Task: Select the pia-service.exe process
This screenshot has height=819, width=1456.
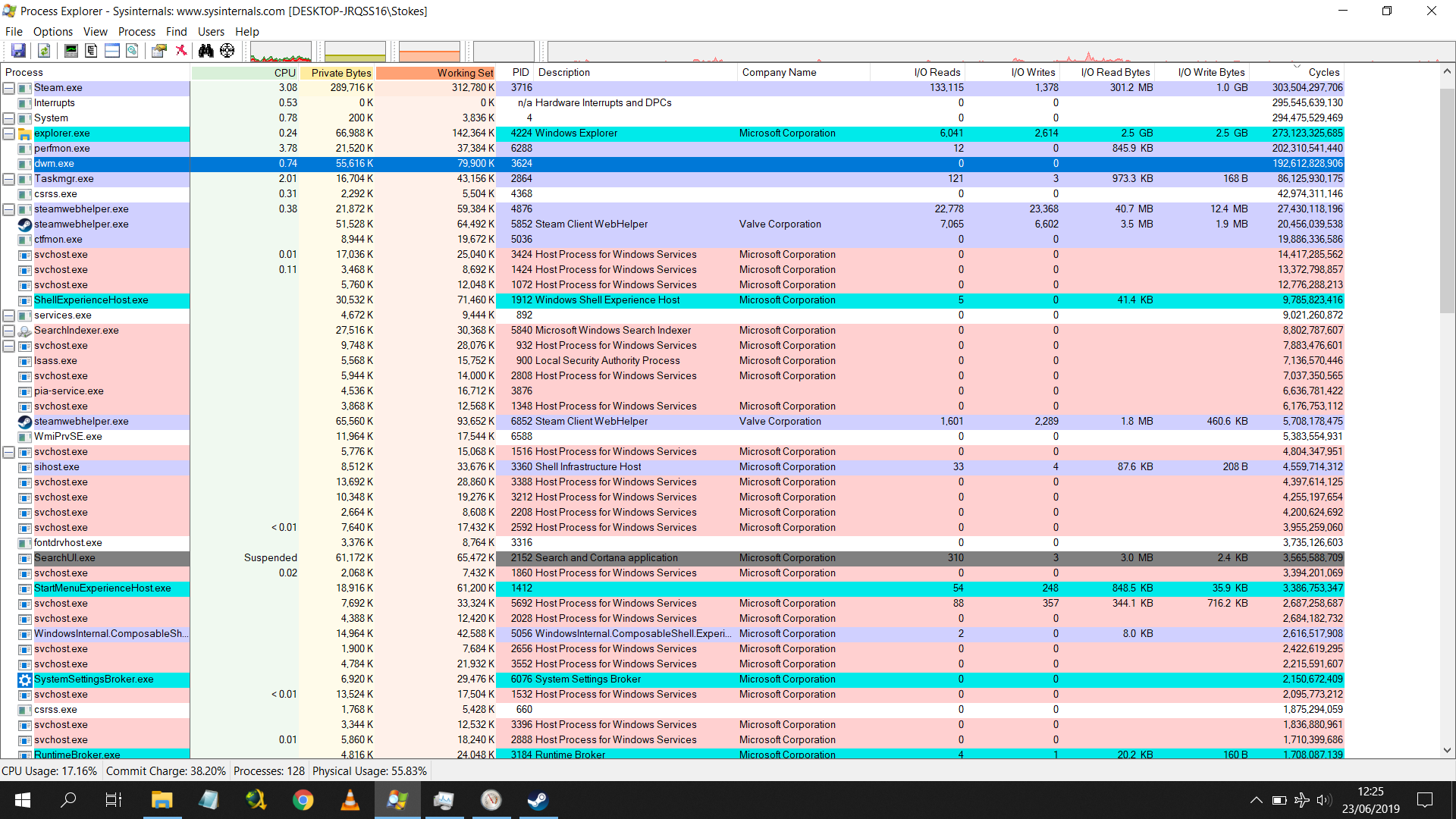Action: click(673, 391)
